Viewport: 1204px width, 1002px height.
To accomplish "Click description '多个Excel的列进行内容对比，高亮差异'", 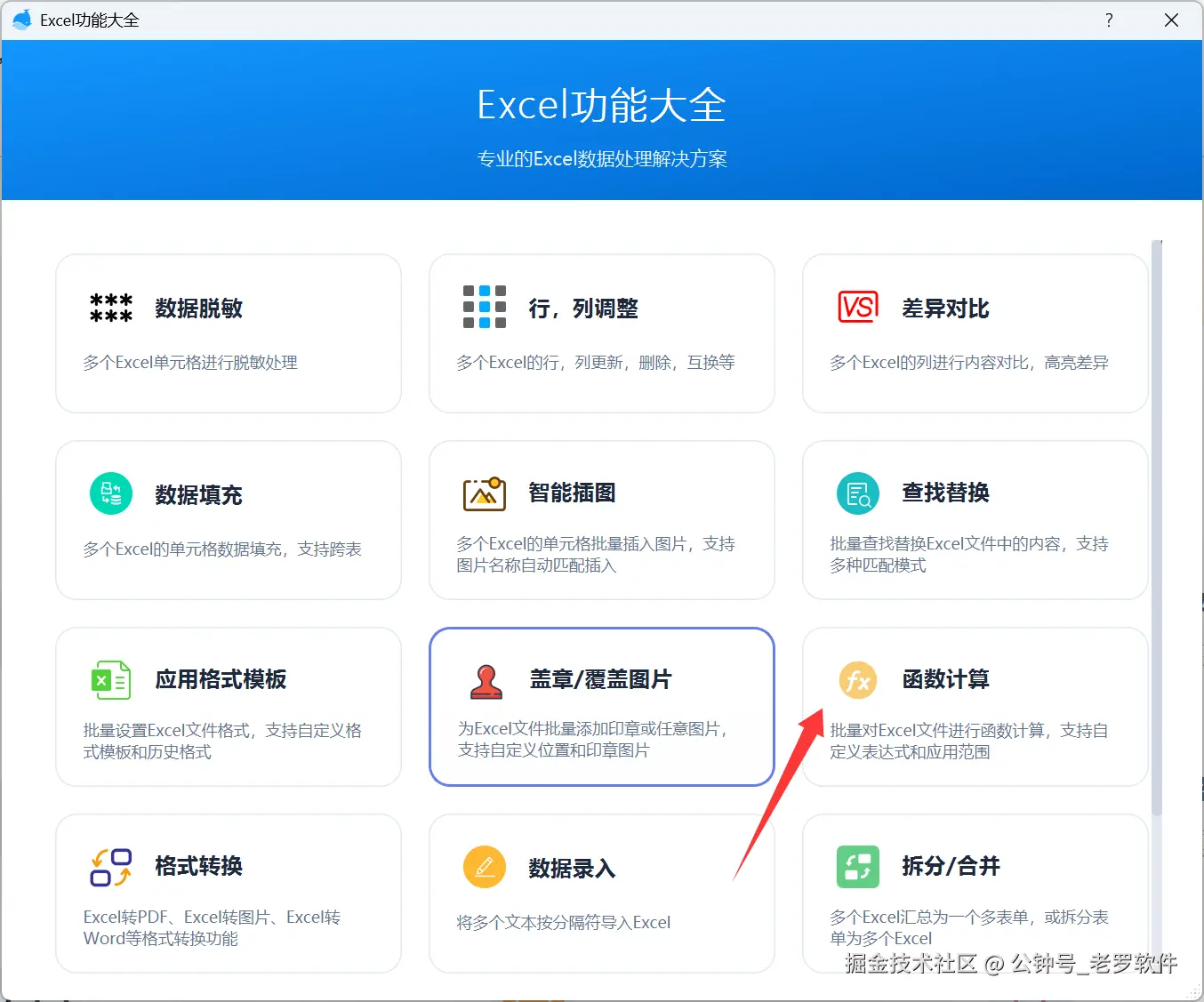I will click(969, 363).
